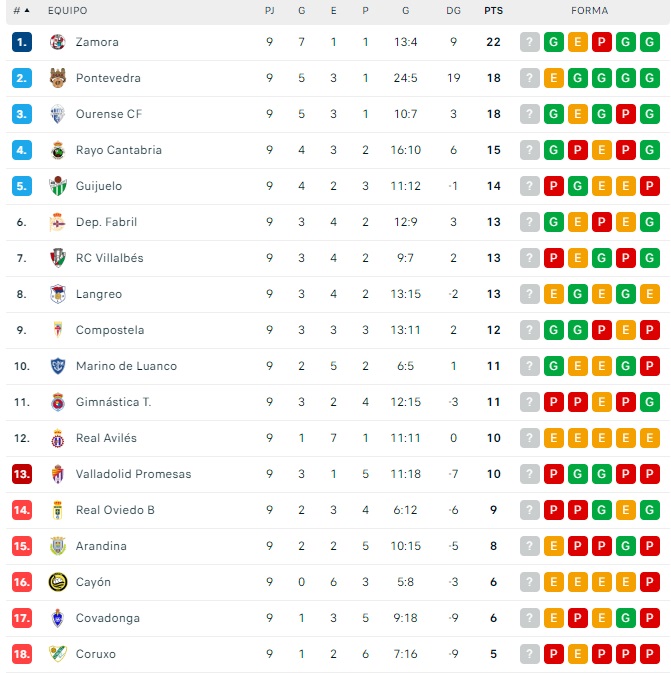
Task: Click the Rayo Cantabria crest icon
Action: click(x=57, y=150)
